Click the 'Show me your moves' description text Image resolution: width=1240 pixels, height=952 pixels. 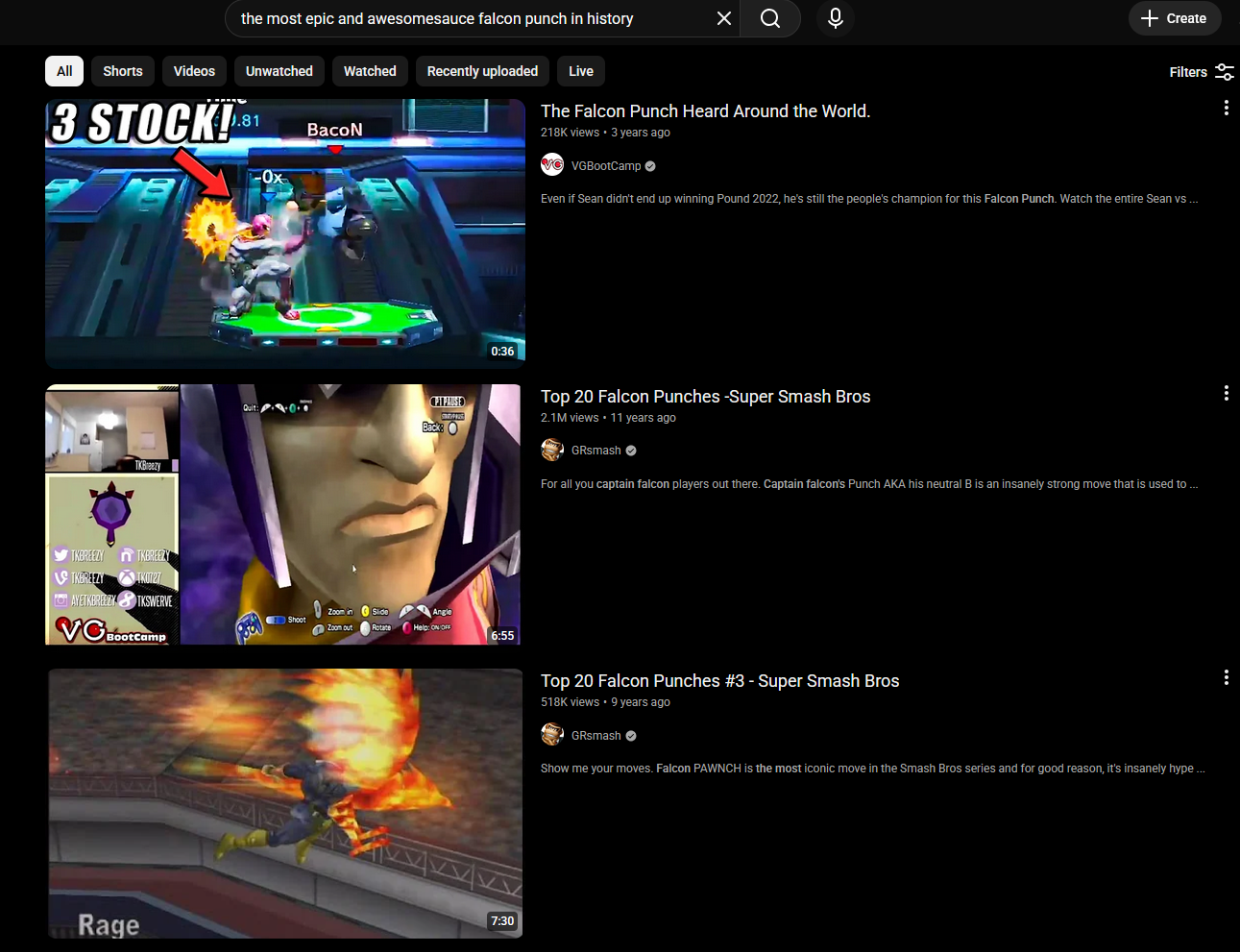click(873, 769)
